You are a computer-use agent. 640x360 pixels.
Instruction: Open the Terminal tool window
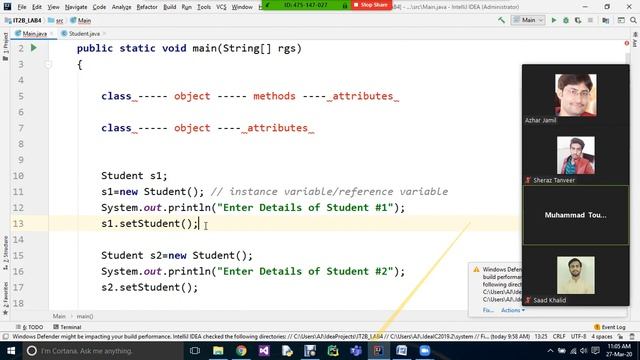pos(67,327)
